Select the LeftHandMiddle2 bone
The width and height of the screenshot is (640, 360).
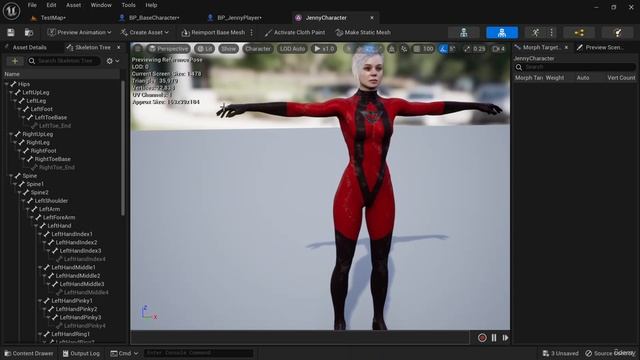click(78, 276)
